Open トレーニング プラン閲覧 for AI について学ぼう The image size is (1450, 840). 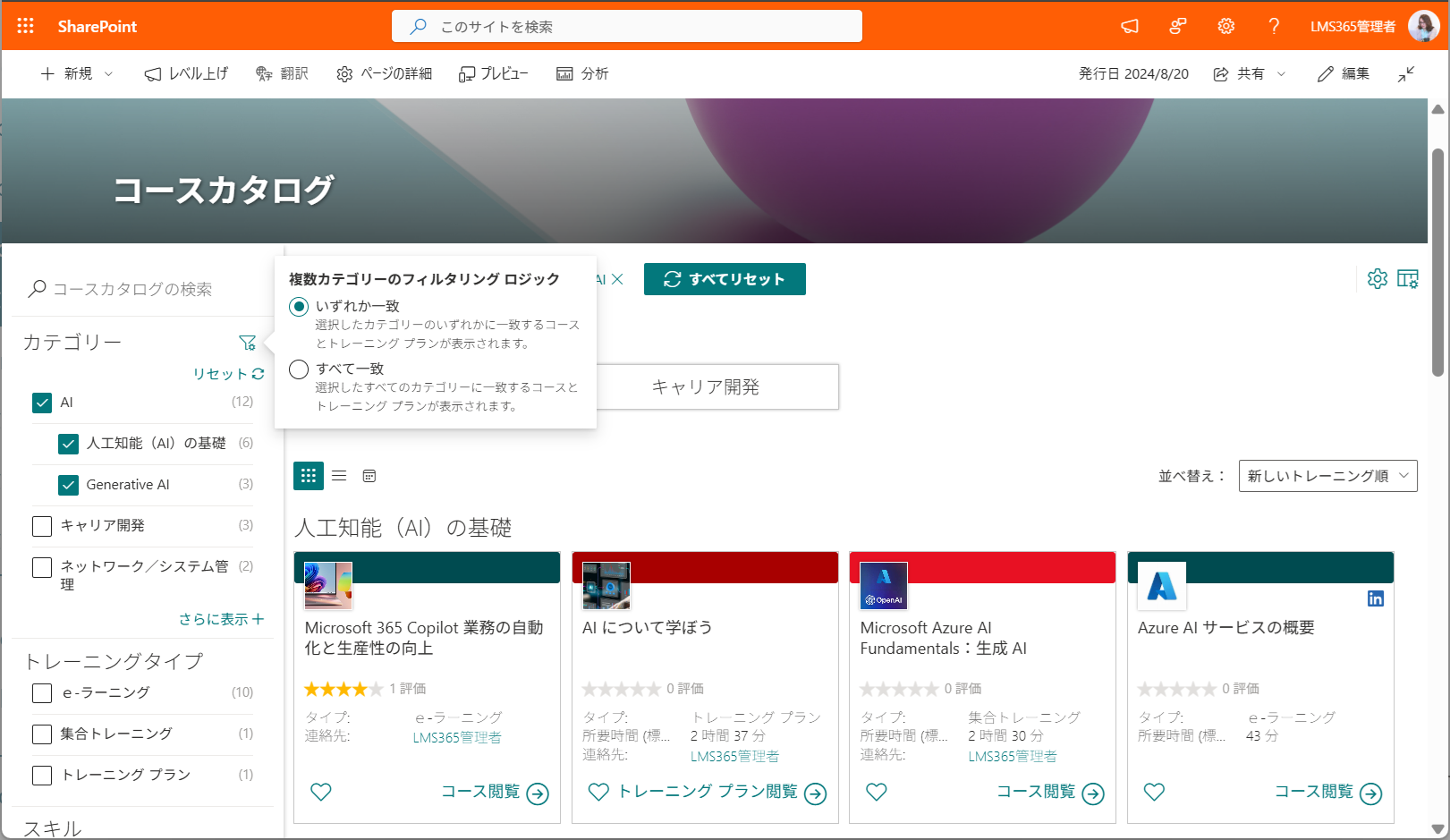point(722,792)
